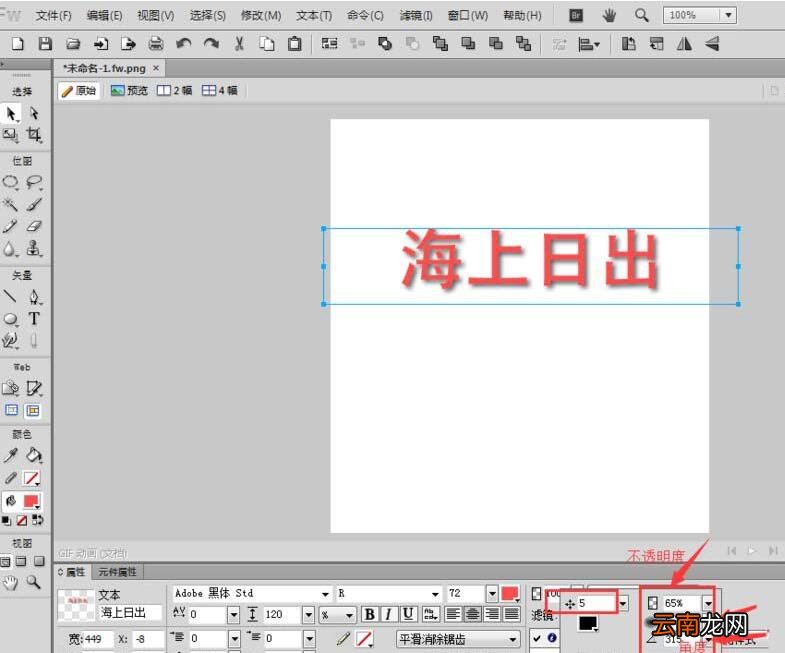
Task: Open the 编辑(E) menu
Action: click(104, 16)
